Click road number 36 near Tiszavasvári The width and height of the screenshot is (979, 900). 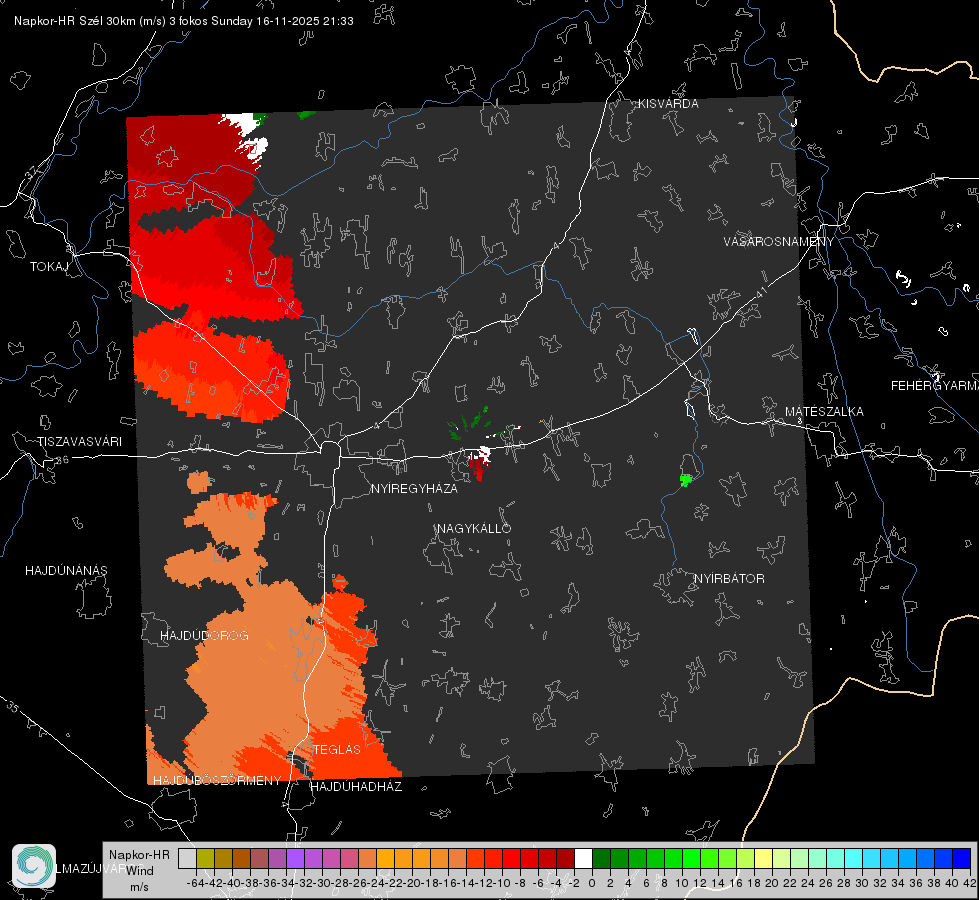click(62, 460)
